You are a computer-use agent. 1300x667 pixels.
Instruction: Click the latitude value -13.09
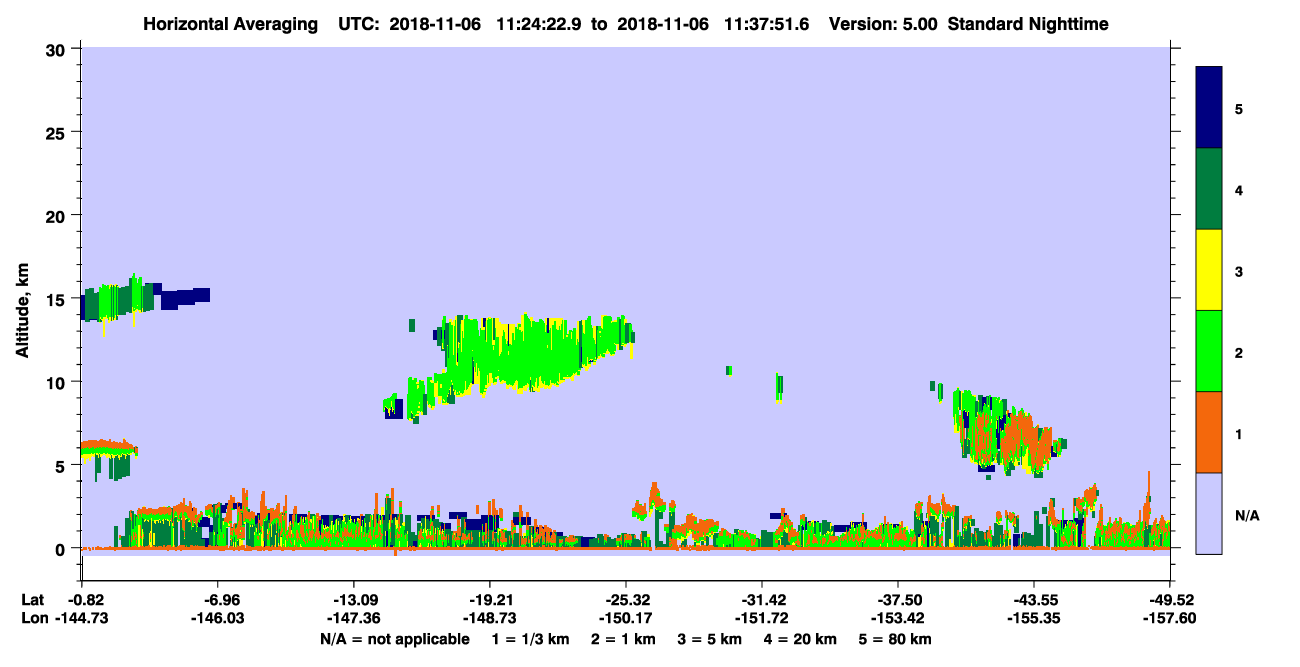coord(353,600)
